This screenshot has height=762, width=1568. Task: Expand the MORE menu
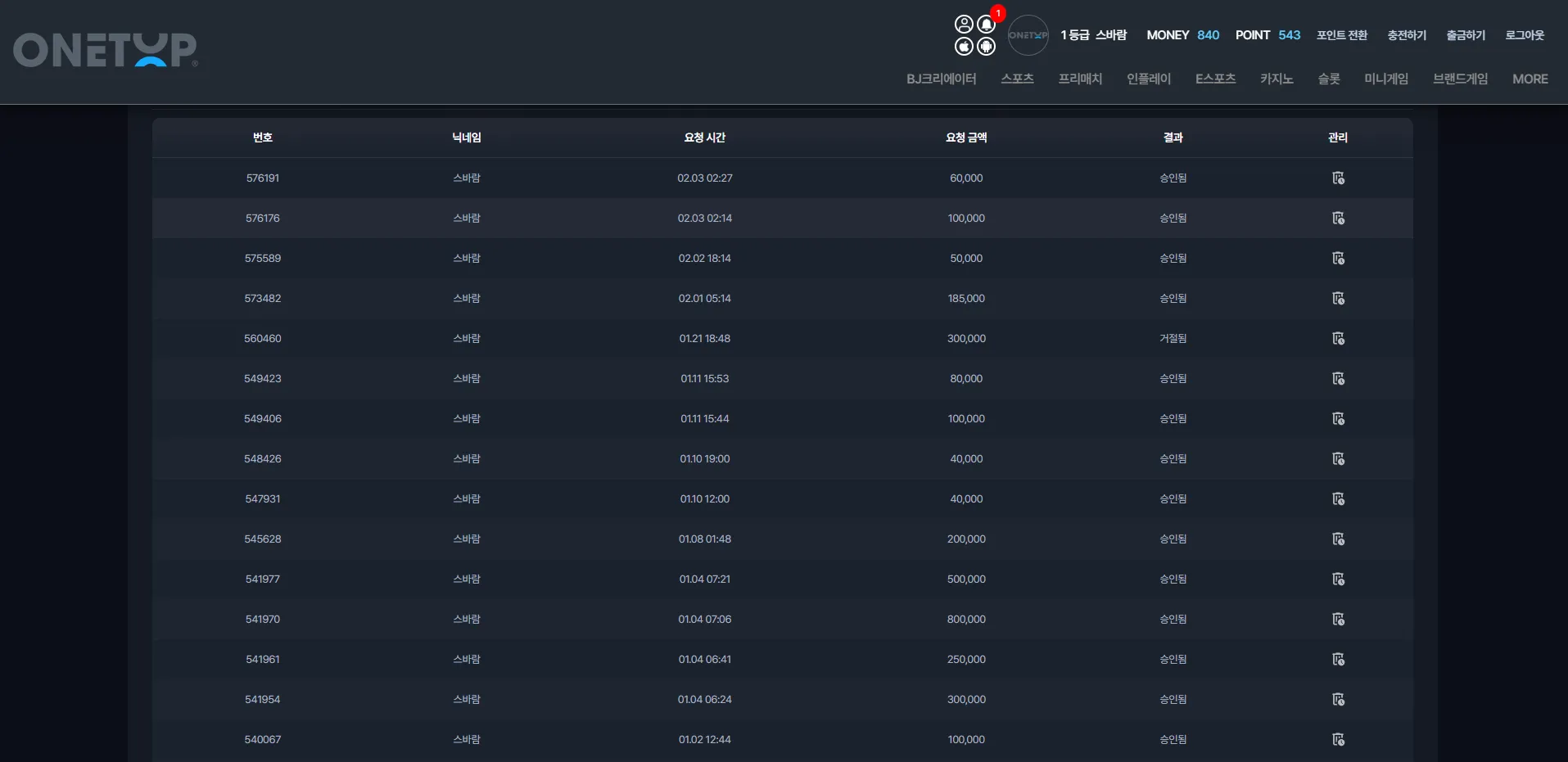click(x=1530, y=79)
